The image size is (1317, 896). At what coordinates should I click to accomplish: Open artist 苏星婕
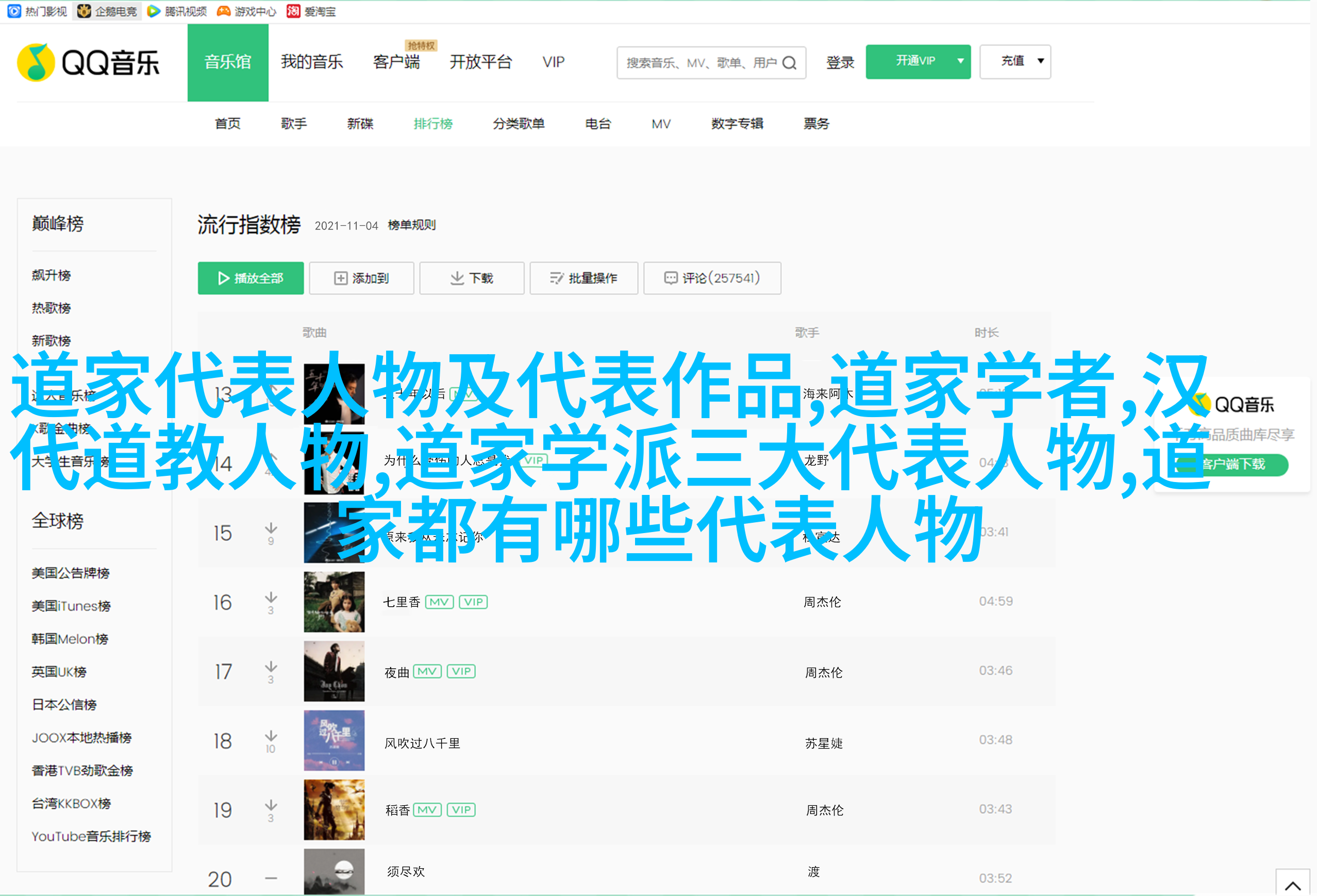pos(824,743)
